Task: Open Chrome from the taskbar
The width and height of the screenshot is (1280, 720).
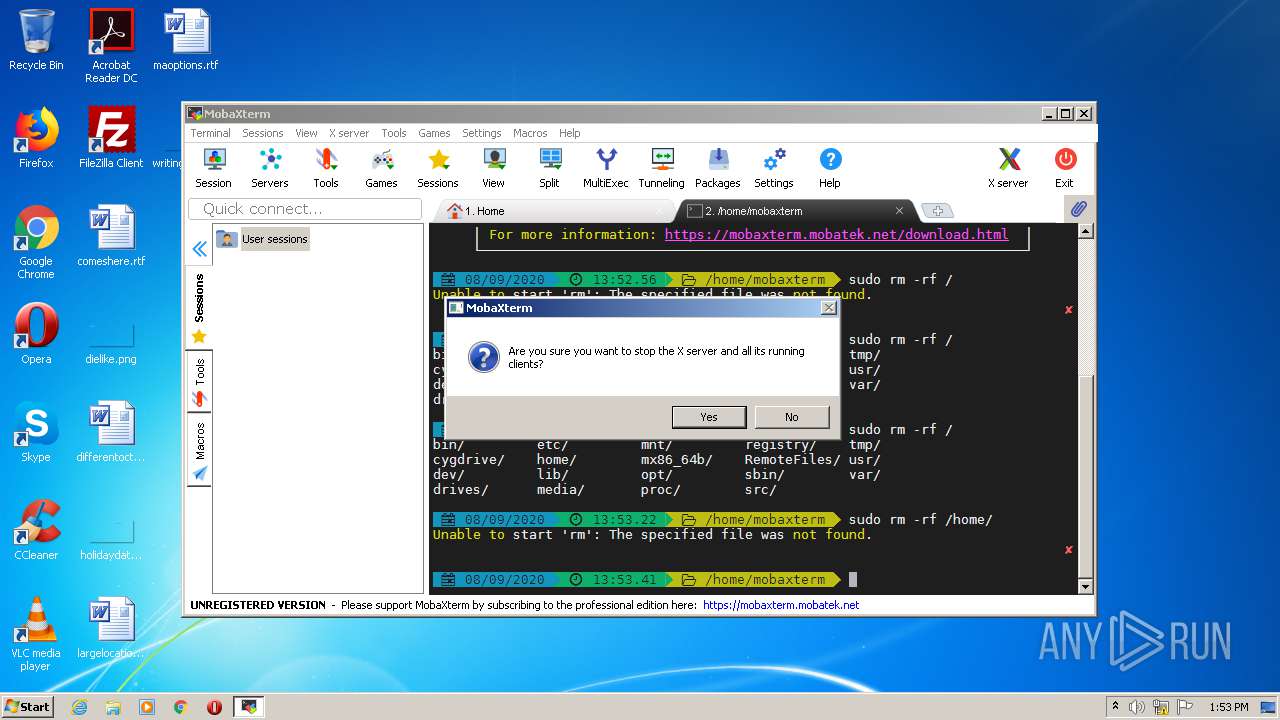Action: tap(181, 707)
